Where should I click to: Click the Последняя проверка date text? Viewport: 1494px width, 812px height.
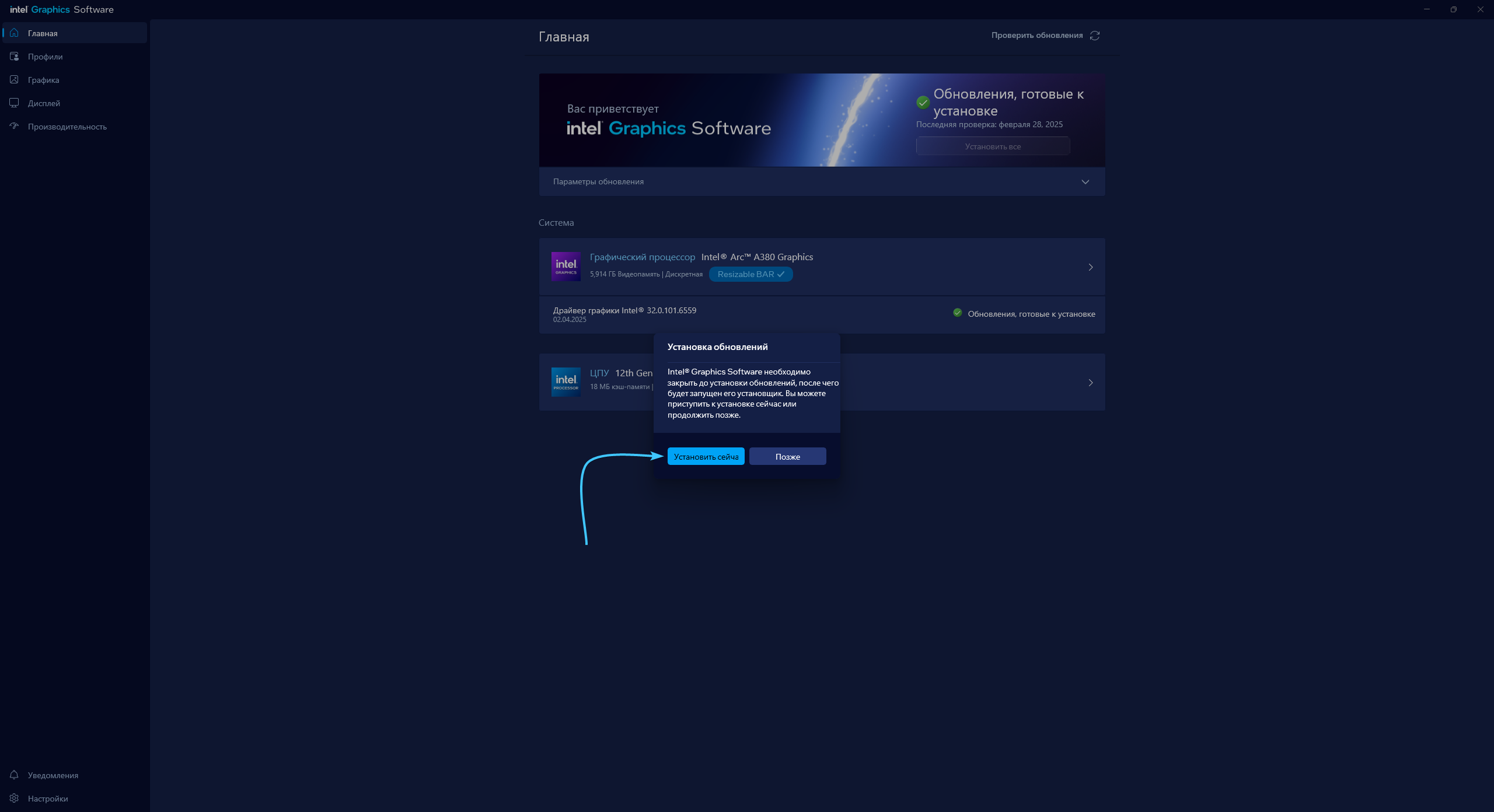pyautogui.click(x=989, y=124)
